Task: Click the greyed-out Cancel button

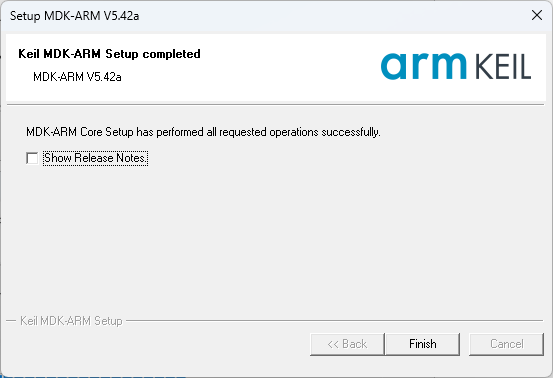Action: coord(506,344)
